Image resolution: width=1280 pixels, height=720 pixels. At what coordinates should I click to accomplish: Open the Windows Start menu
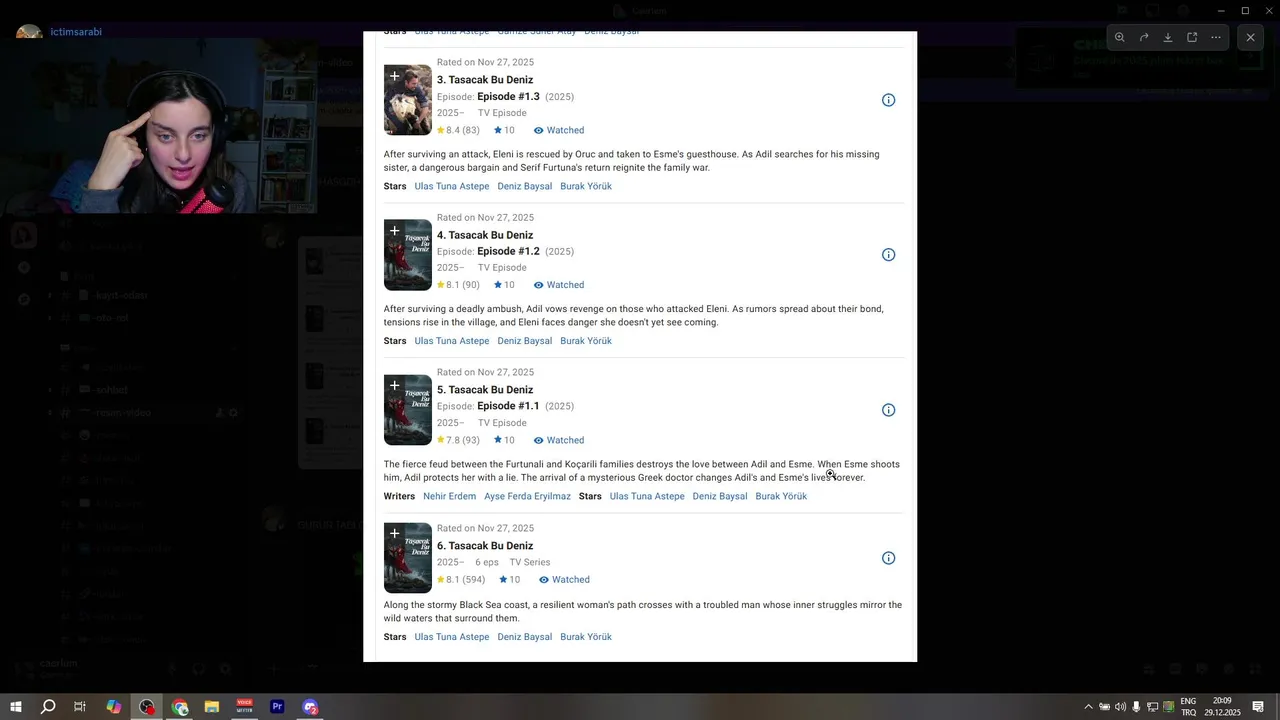click(x=16, y=707)
